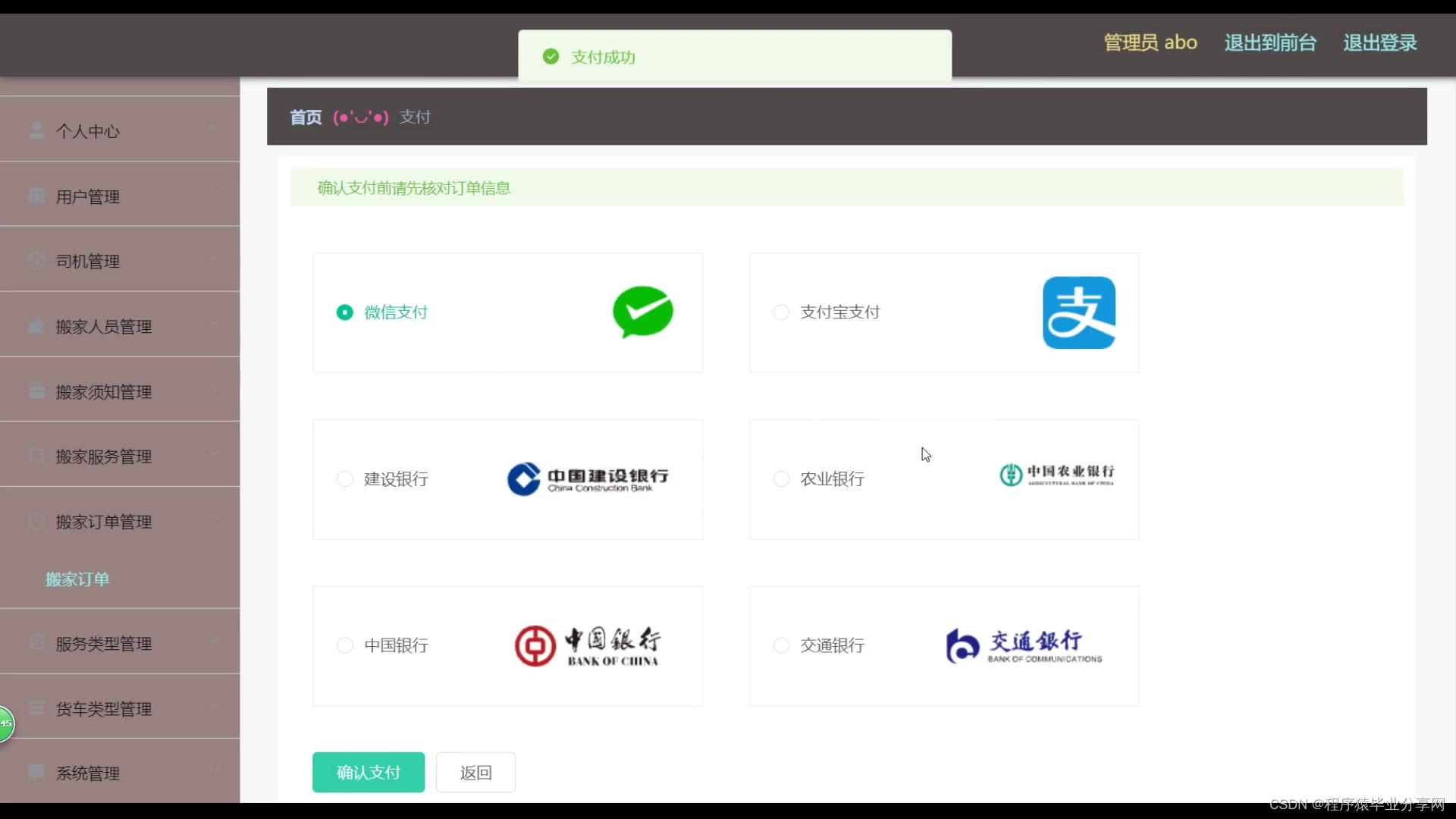Image resolution: width=1456 pixels, height=819 pixels.
Task: Click the green badge icon at the left edge
Action: 5,723
